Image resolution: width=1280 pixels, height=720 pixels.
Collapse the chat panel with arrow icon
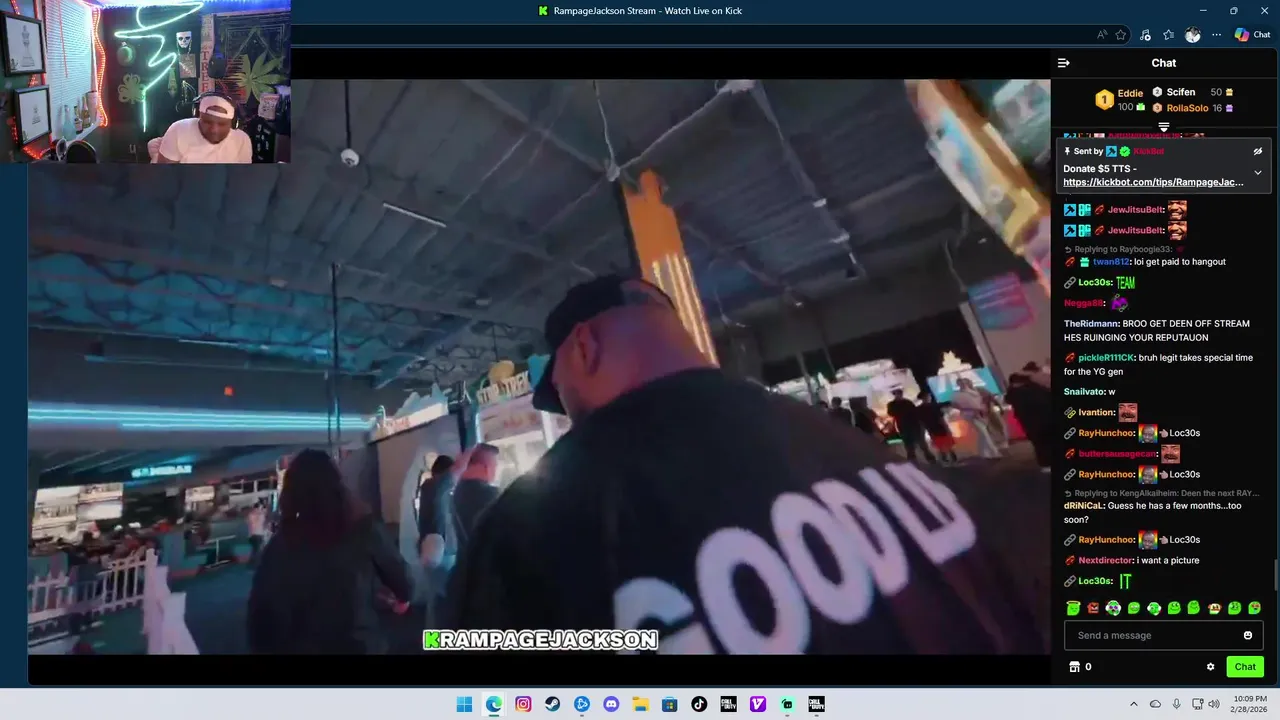click(1063, 63)
